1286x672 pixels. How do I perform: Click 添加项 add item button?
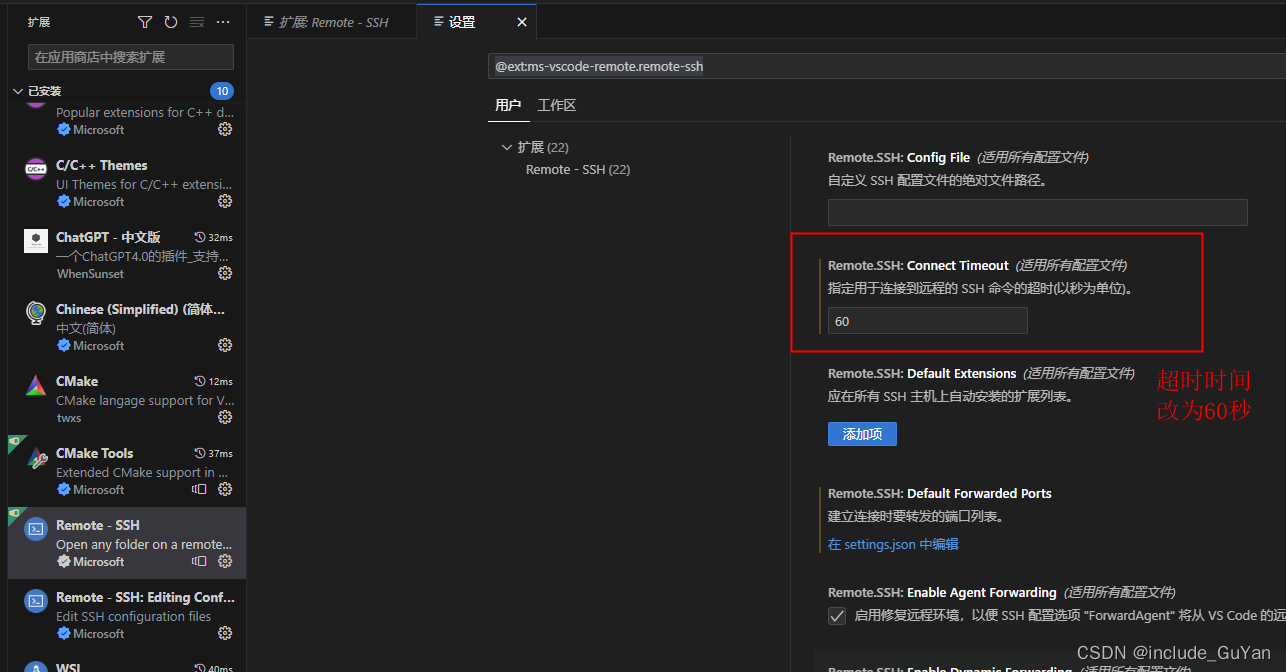point(862,434)
